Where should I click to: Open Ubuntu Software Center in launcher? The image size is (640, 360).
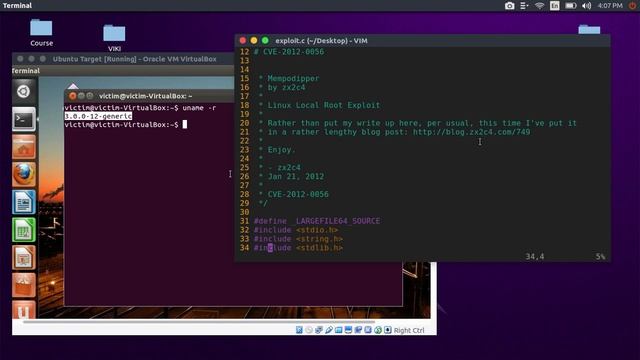click(x=23, y=286)
